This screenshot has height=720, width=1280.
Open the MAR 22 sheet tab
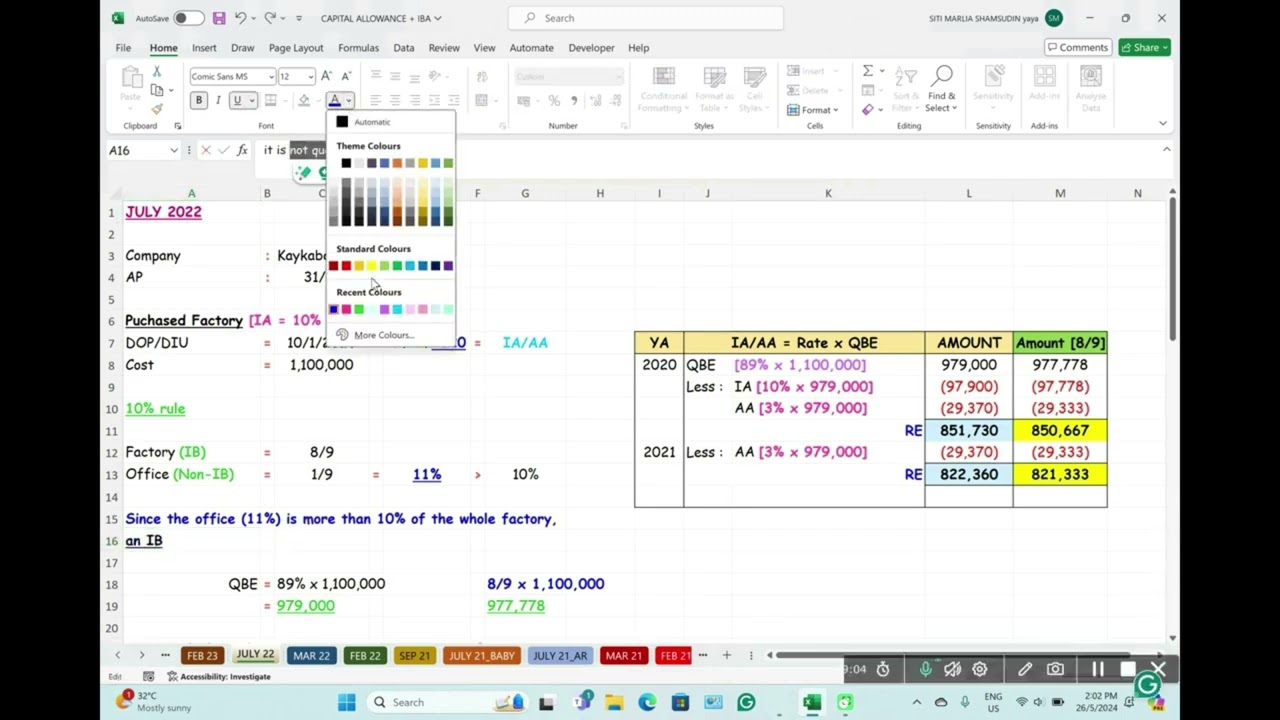tap(311, 655)
